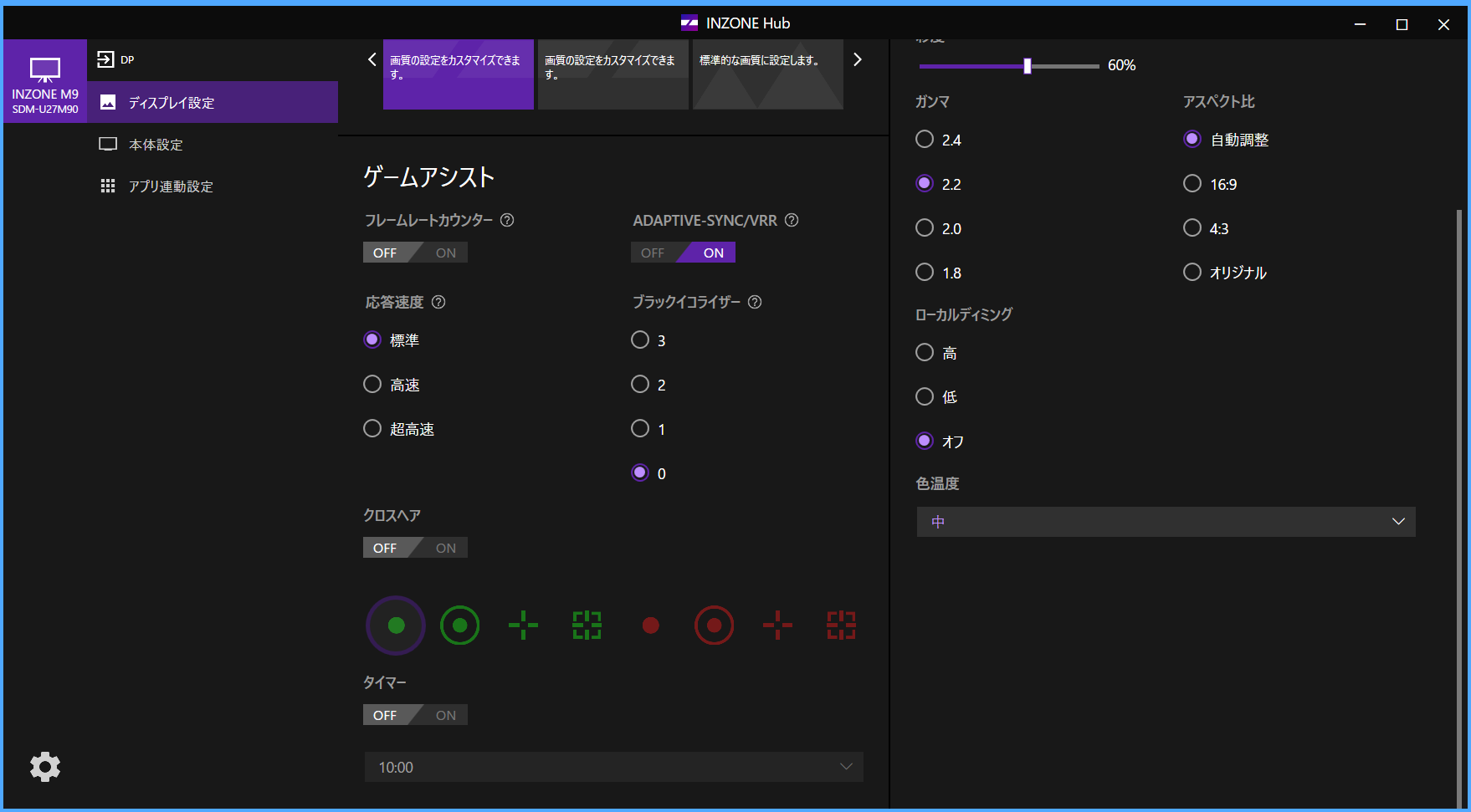The width and height of the screenshot is (1471, 812).
Task: Go to previous picture mode with left arrow
Action: (x=372, y=59)
